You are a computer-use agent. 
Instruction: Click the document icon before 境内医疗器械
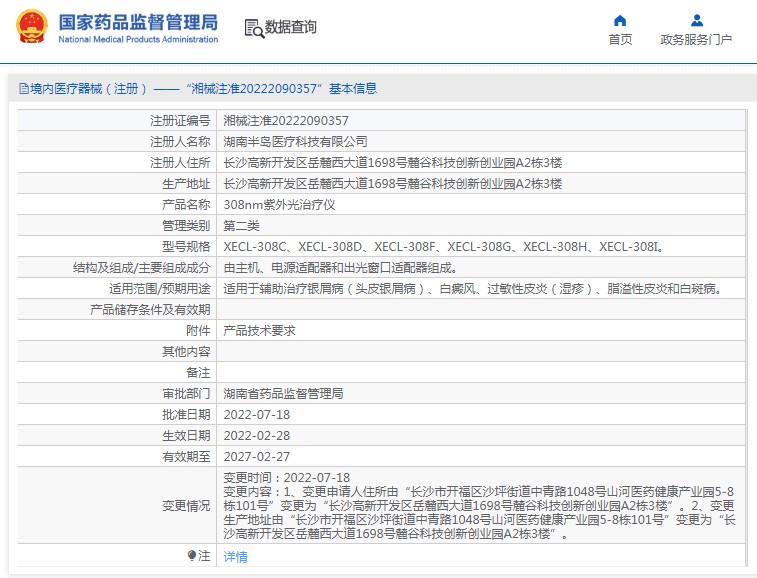pyautogui.click(x=23, y=88)
